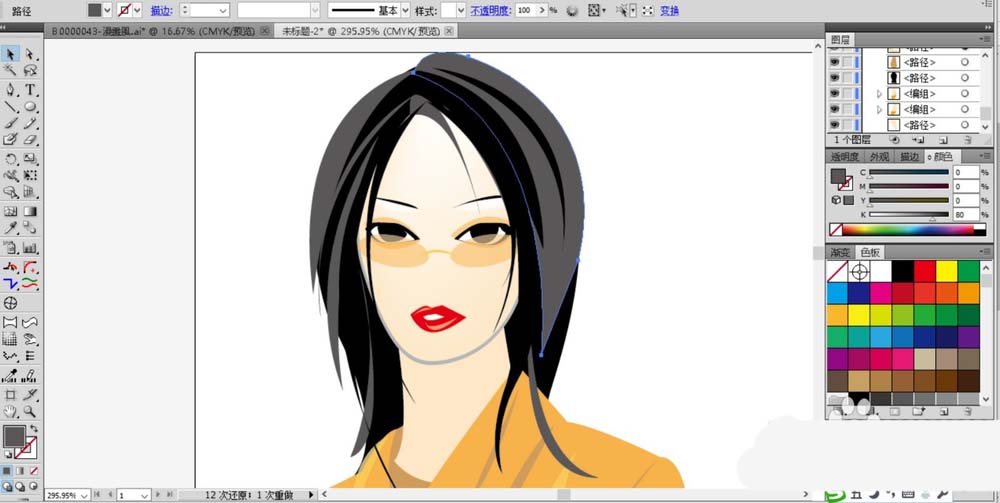Open the artboard number dropdown

(x=145, y=495)
